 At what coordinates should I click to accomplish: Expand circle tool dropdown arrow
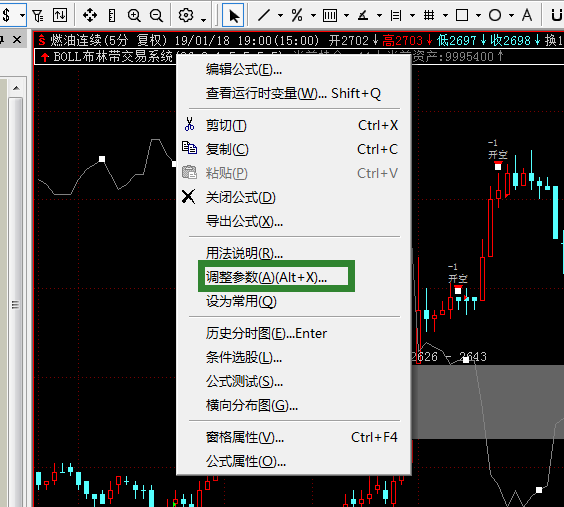coord(511,16)
